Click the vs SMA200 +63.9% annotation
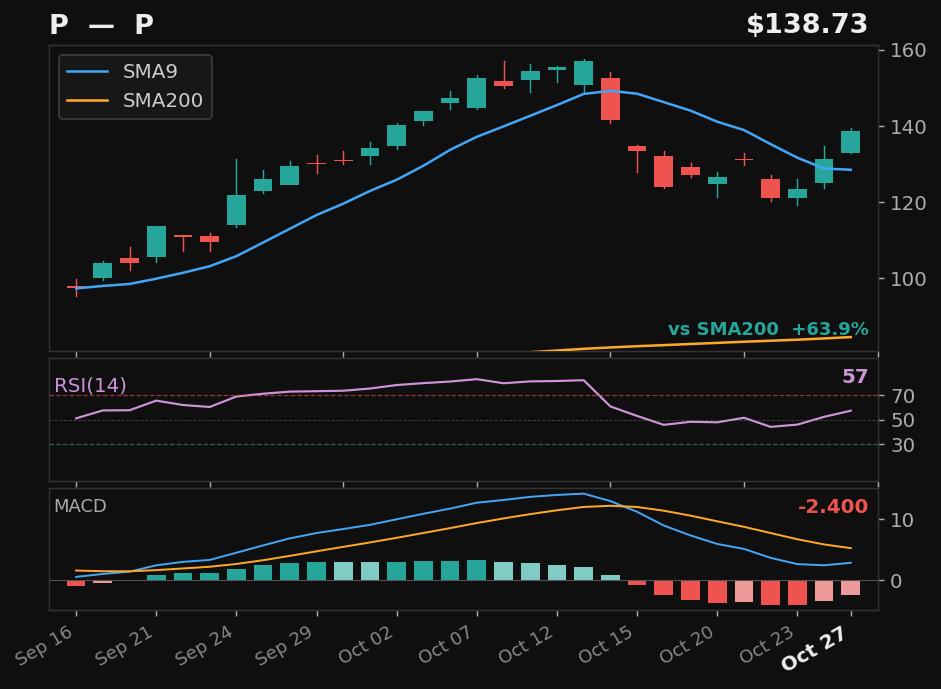Image resolution: width=941 pixels, height=689 pixels. pyautogui.click(x=768, y=329)
